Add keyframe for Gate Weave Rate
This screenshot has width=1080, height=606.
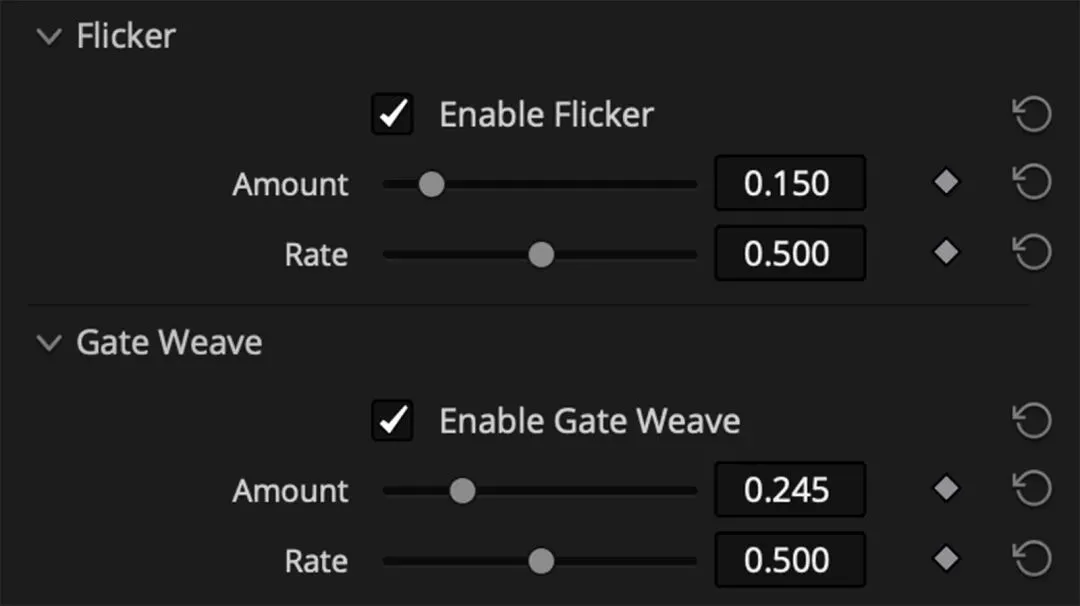(x=946, y=559)
